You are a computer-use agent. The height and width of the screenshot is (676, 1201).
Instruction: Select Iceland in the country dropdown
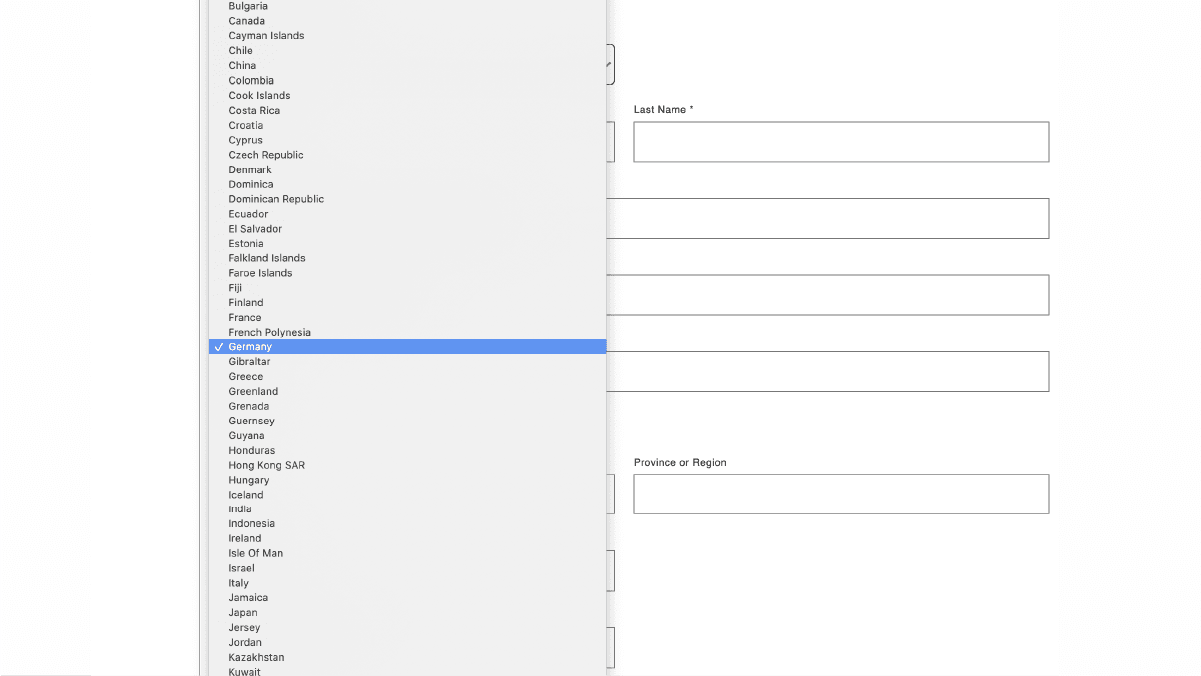point(244,494)
